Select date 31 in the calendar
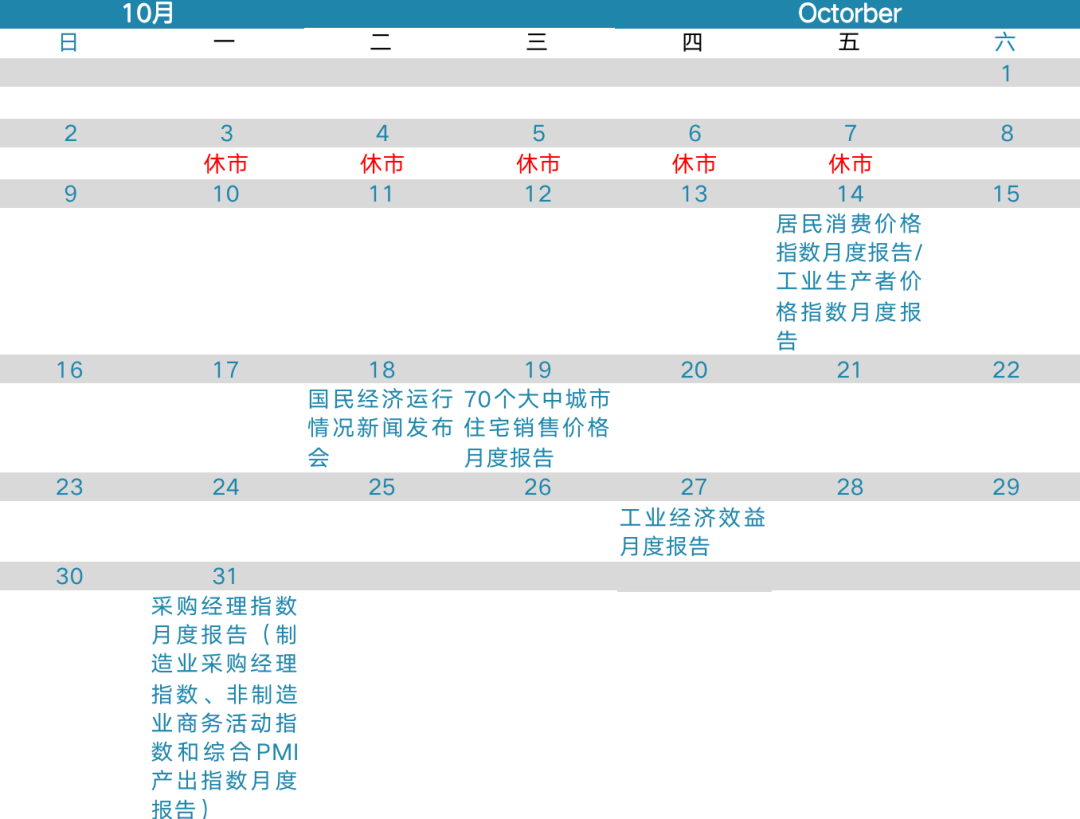The image size is (1080, 819). pyautogui.click(x=225, y=577)
